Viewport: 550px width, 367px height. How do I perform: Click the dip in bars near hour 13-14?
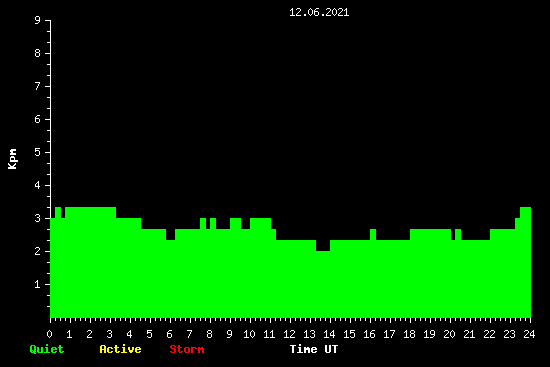(x=323, y=246)
